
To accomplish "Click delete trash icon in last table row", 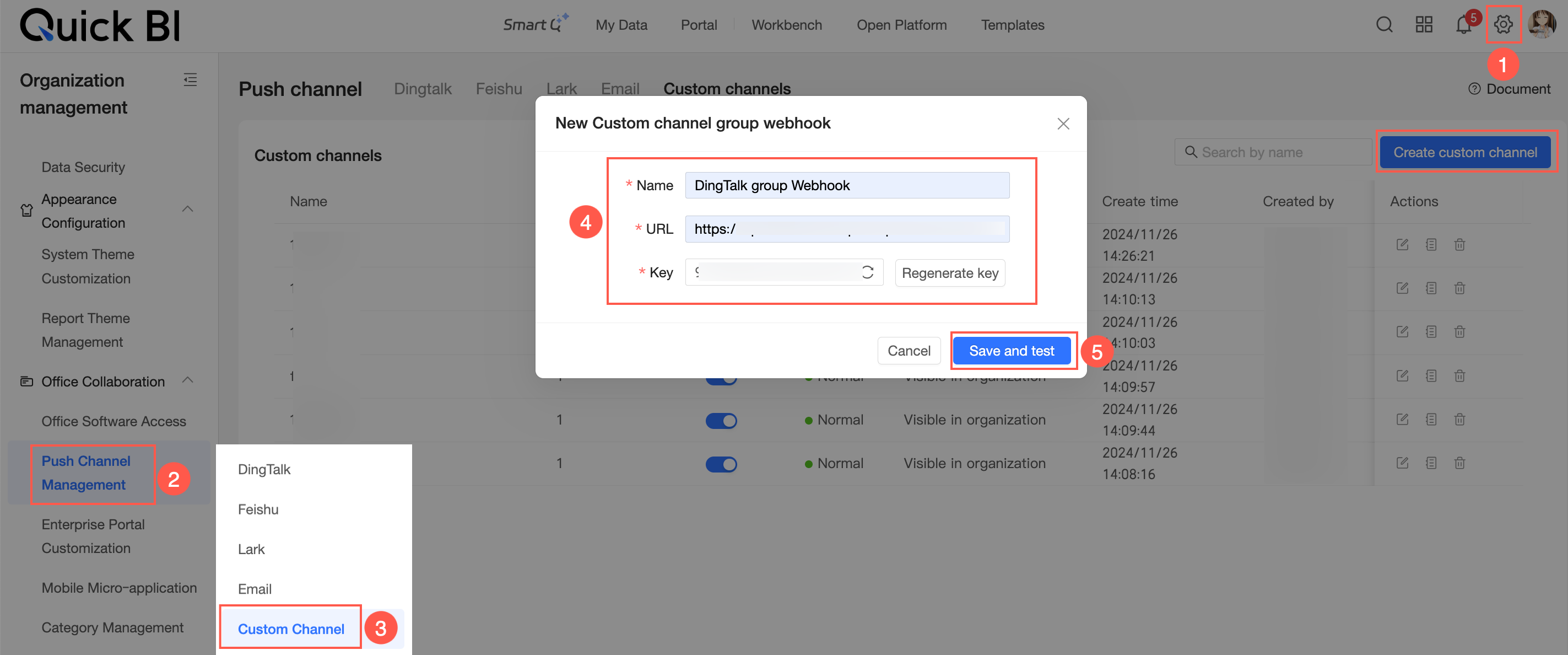I will tap(1459, 463).
